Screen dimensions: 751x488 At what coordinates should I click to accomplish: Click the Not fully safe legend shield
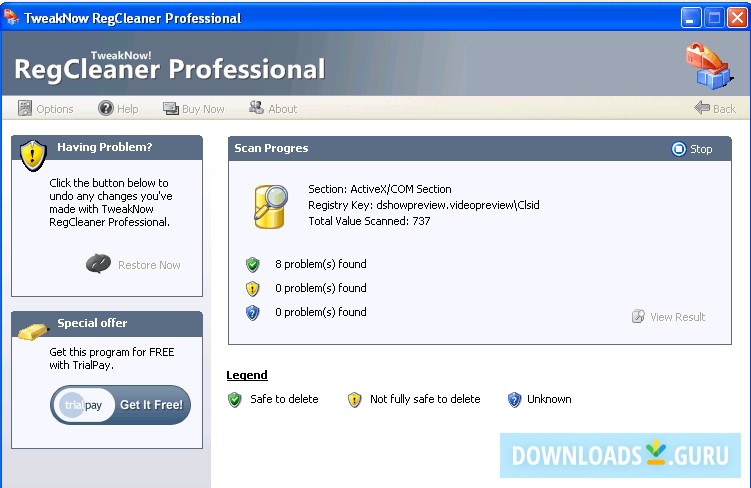(354, 399)
